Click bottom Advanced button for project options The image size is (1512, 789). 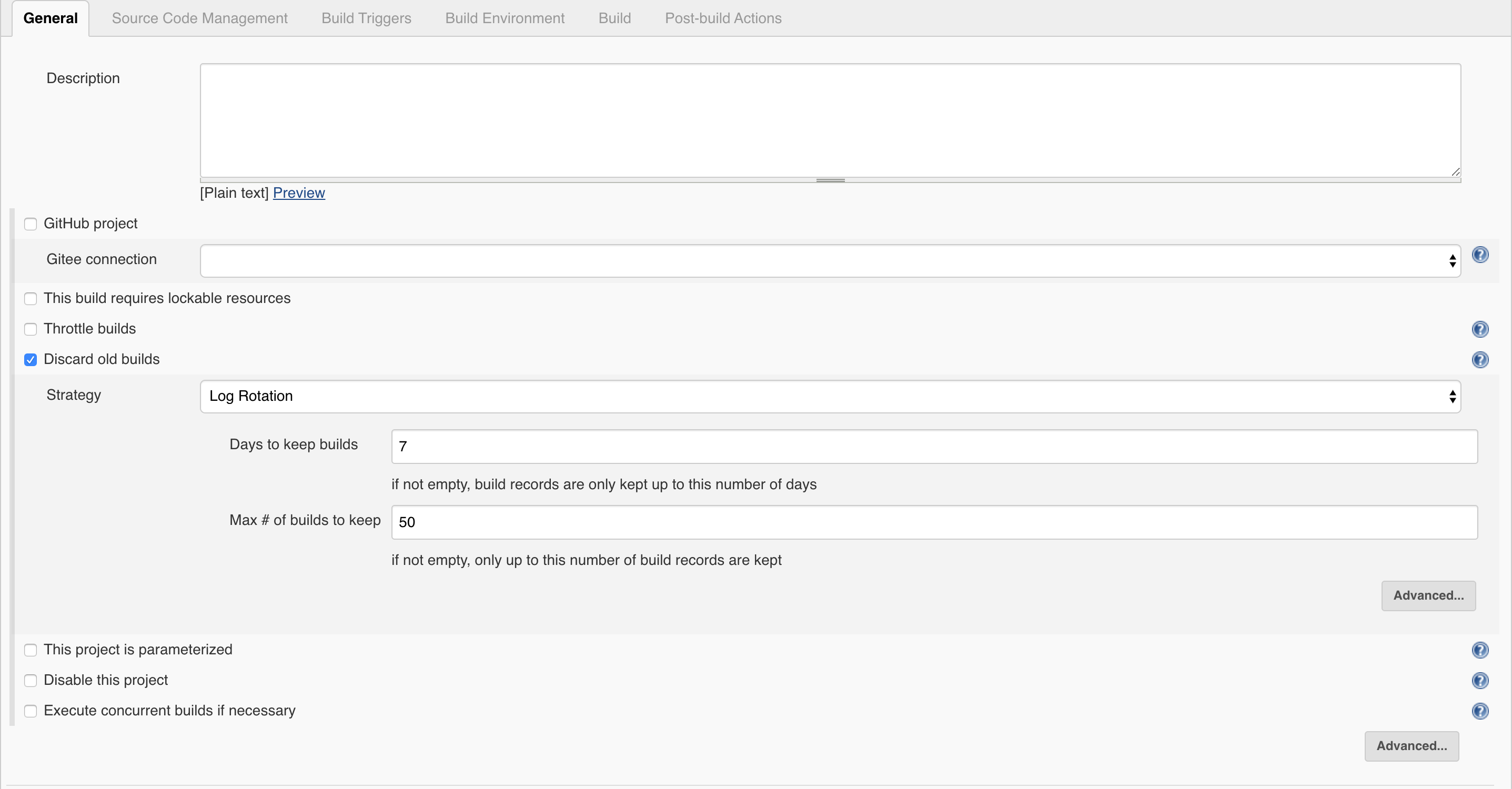point(1411,746)
